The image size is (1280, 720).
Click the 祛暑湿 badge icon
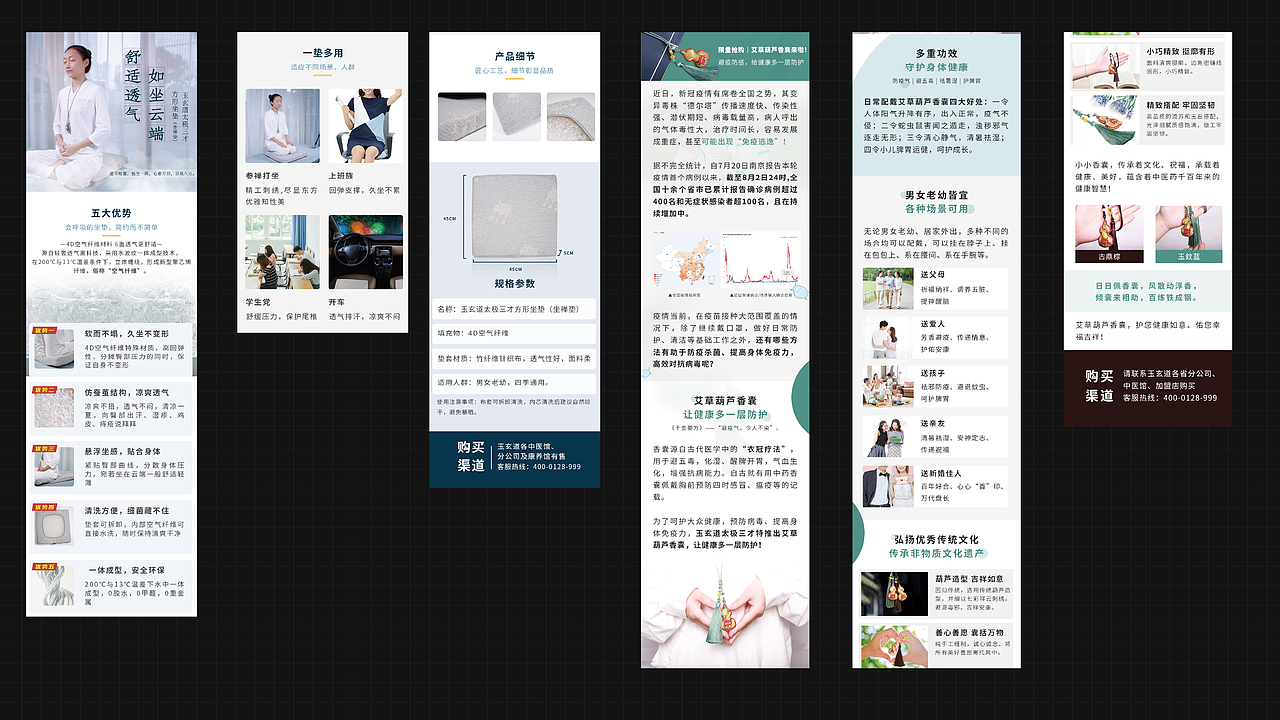coord(947,82)
